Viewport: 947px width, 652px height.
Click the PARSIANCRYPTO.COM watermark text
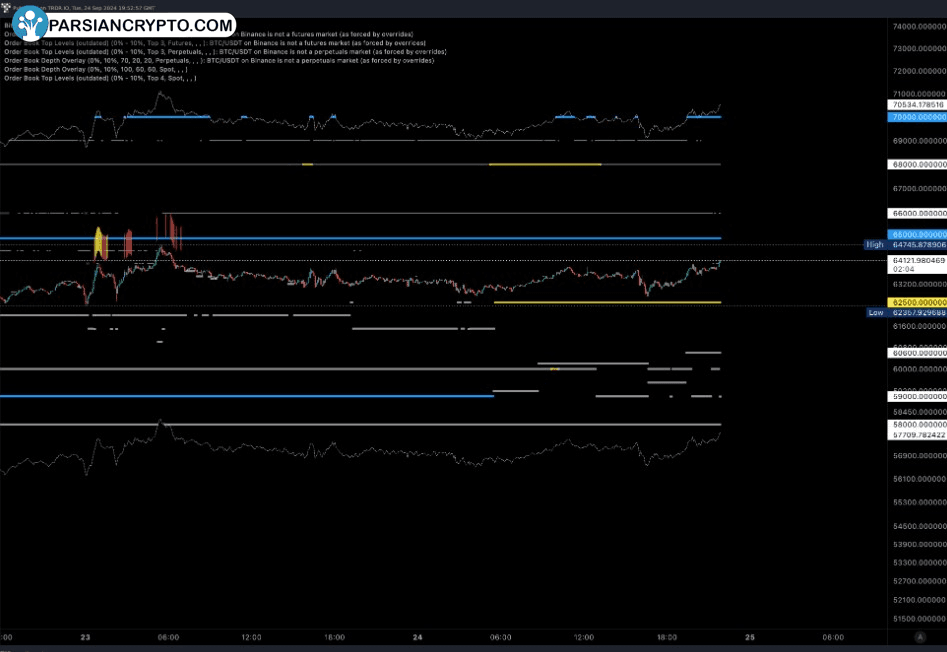coord(139,25)
